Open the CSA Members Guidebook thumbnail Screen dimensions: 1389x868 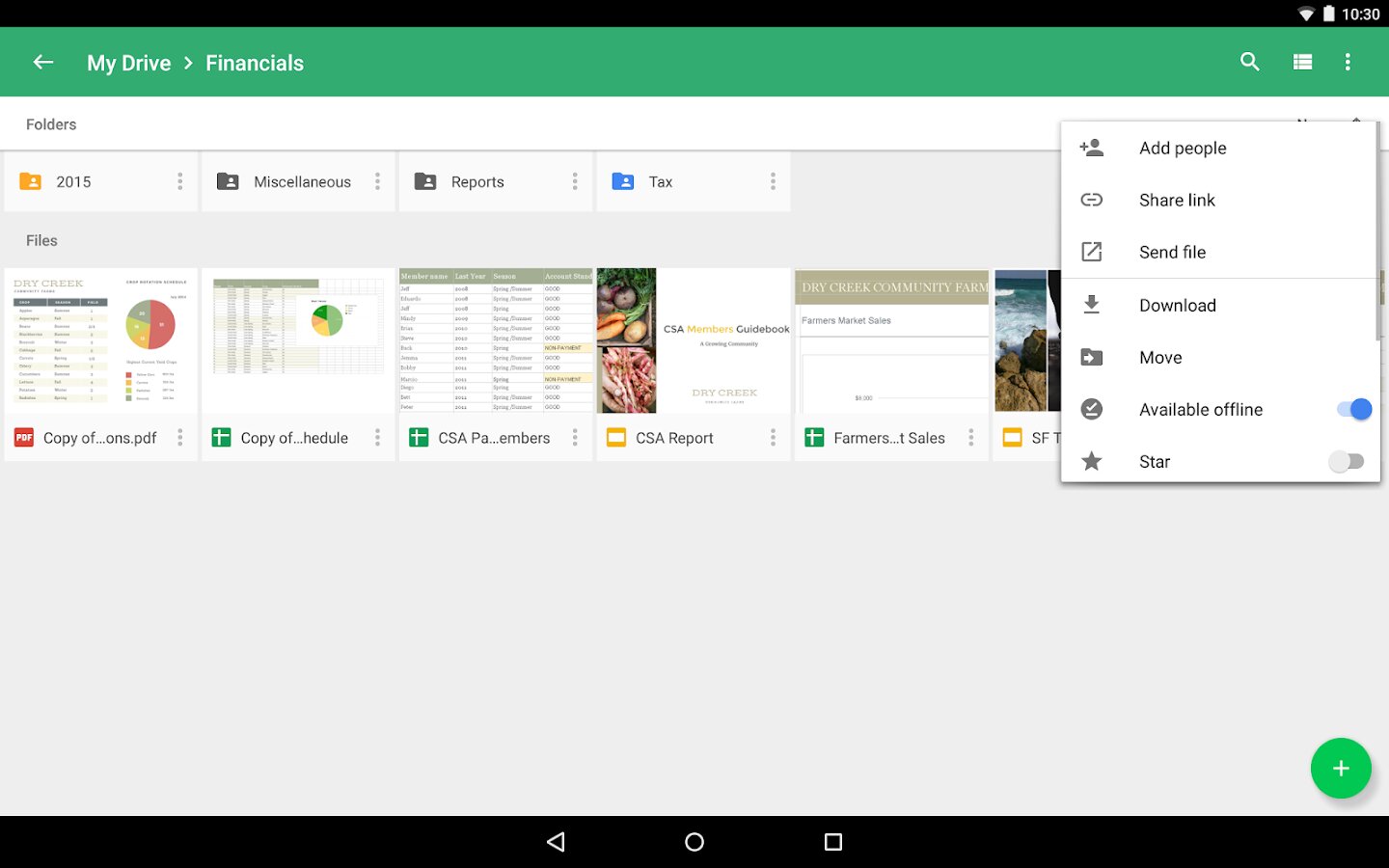(694, 340)
